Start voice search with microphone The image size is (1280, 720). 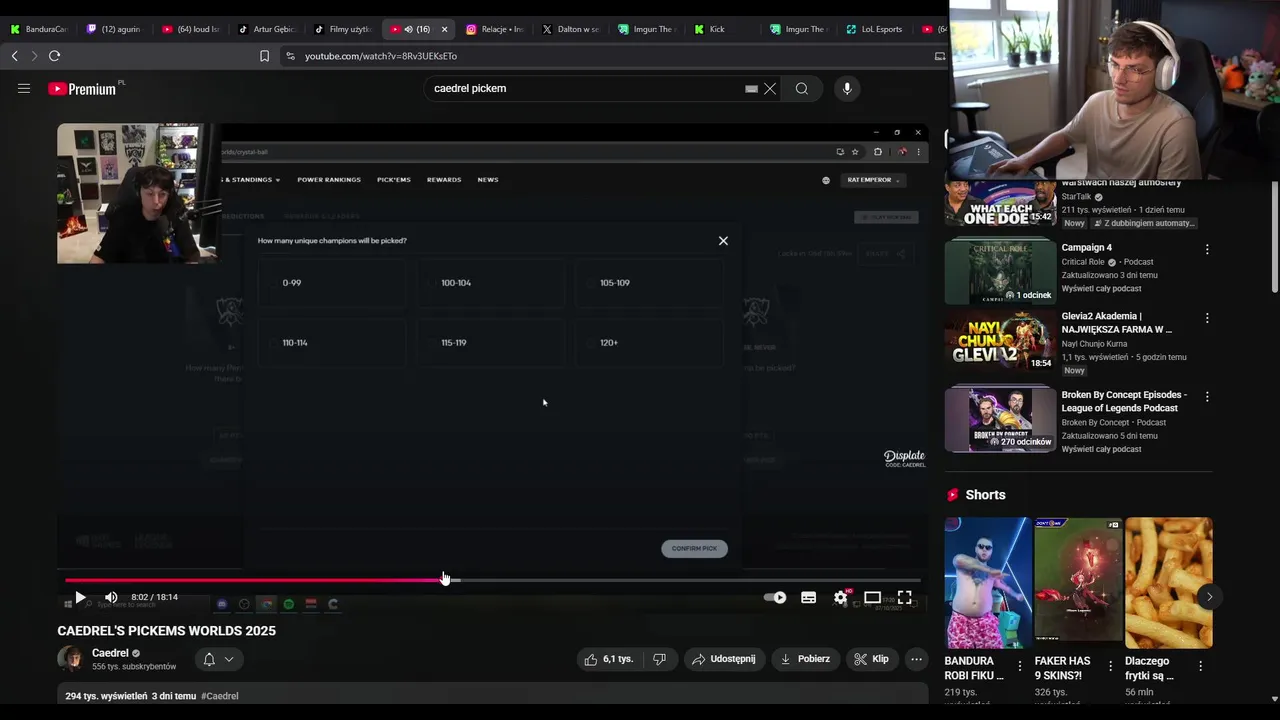[847, 88]
